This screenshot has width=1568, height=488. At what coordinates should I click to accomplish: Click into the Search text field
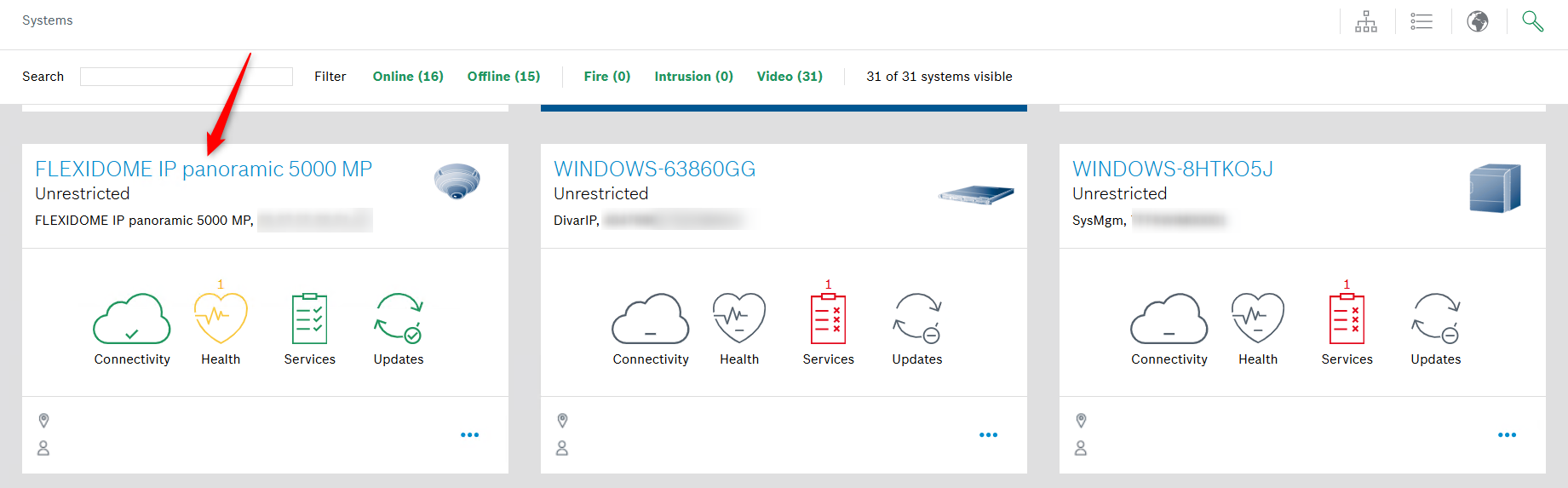point(187,77)
